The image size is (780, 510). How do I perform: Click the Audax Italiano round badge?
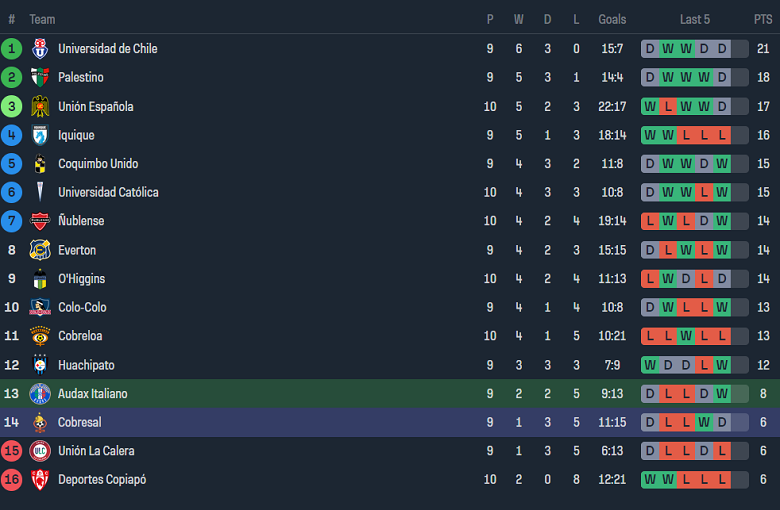pyautogui.click(x=40, y=394)
